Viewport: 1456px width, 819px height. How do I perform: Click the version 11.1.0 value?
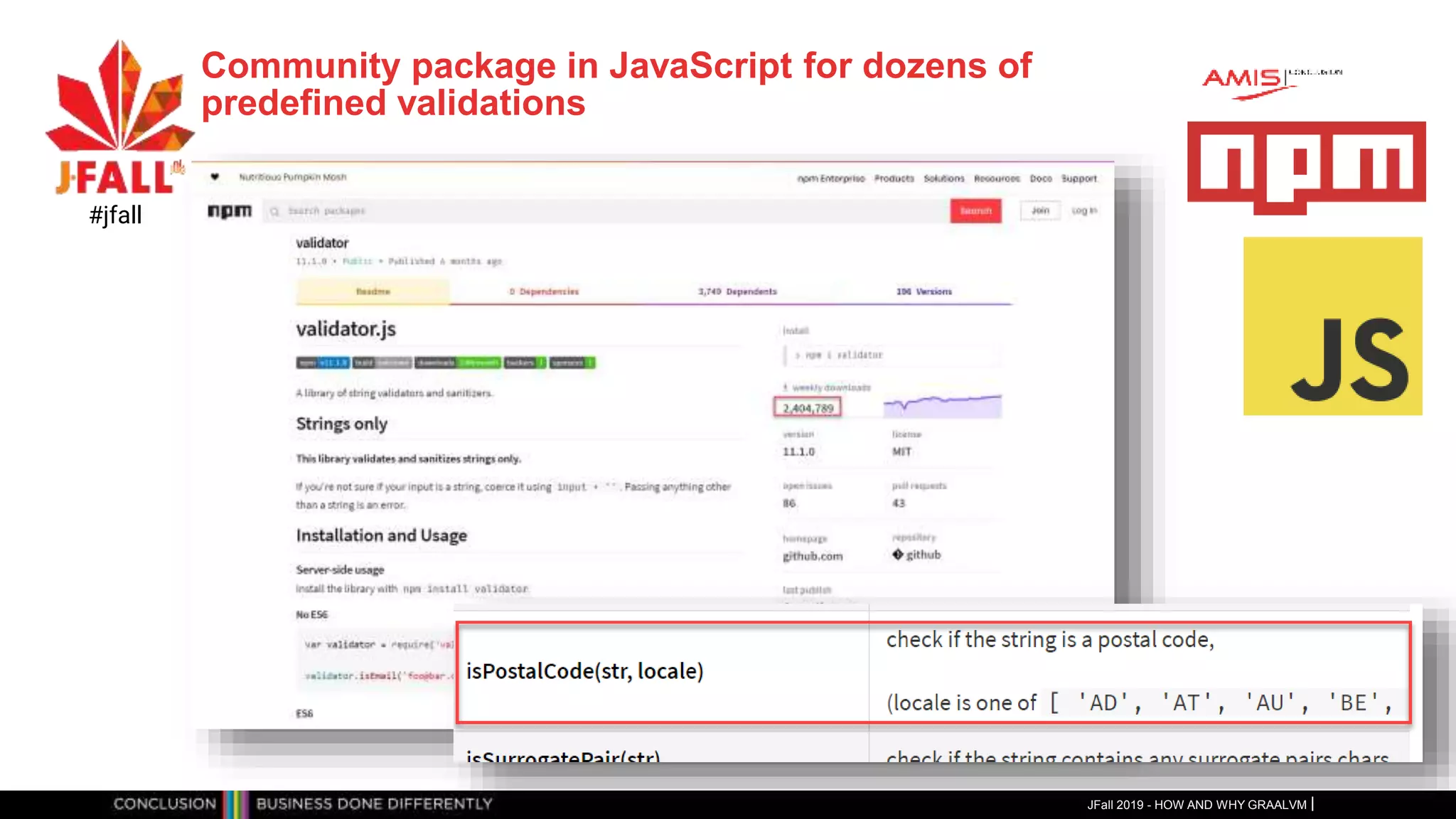[799, 451]
